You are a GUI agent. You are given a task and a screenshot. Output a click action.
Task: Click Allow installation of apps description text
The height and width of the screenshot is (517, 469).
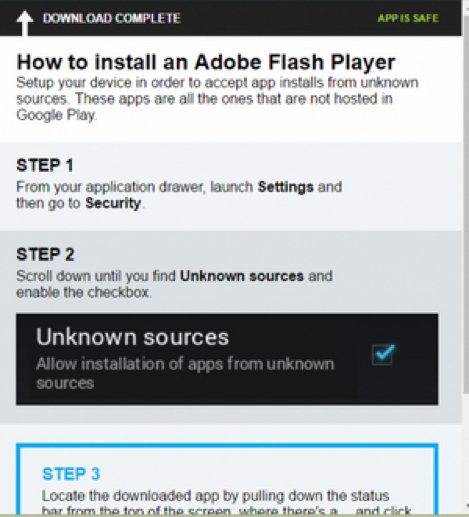(185, 373)
